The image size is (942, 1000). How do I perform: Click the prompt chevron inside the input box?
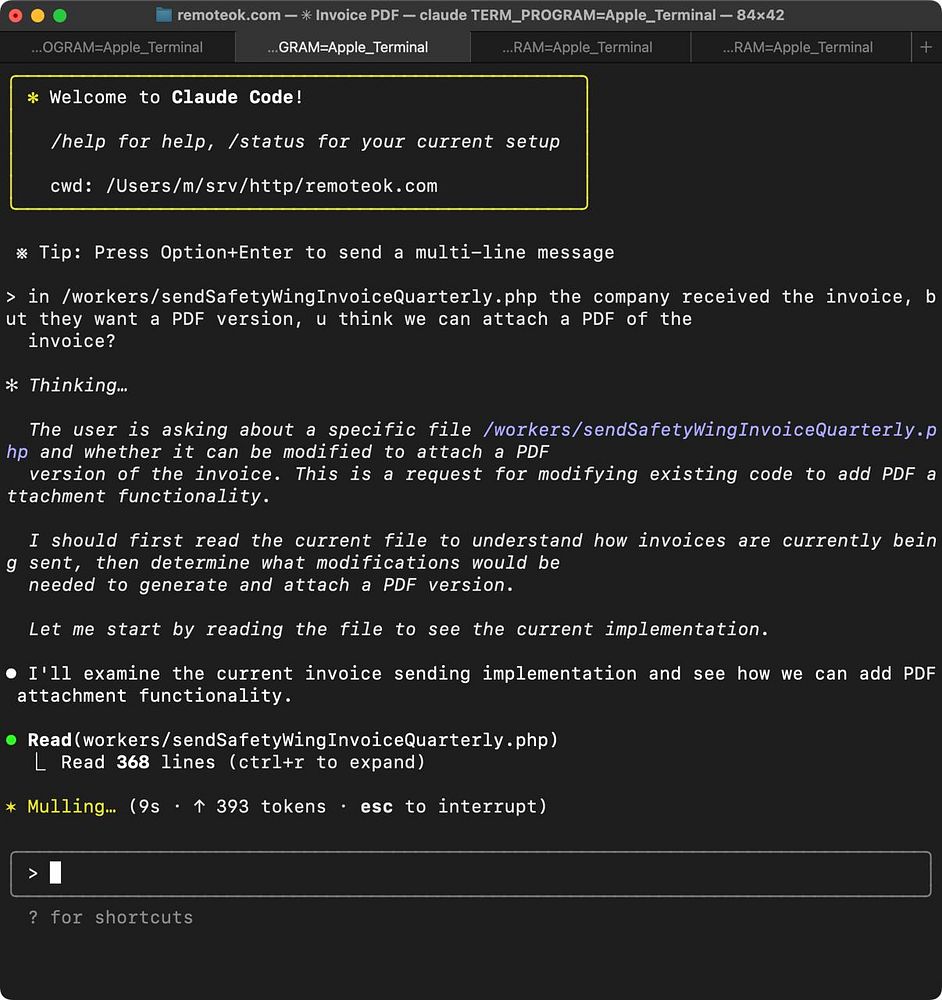pos(33,873)
